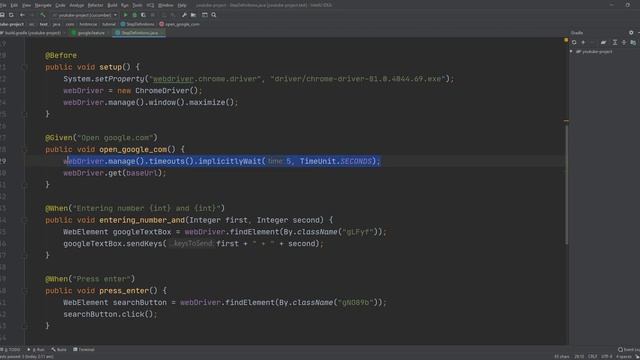Open Settings wrench icon in the toolbar
This screenshot has height=360, width=640.
click(x=184, y=15)
